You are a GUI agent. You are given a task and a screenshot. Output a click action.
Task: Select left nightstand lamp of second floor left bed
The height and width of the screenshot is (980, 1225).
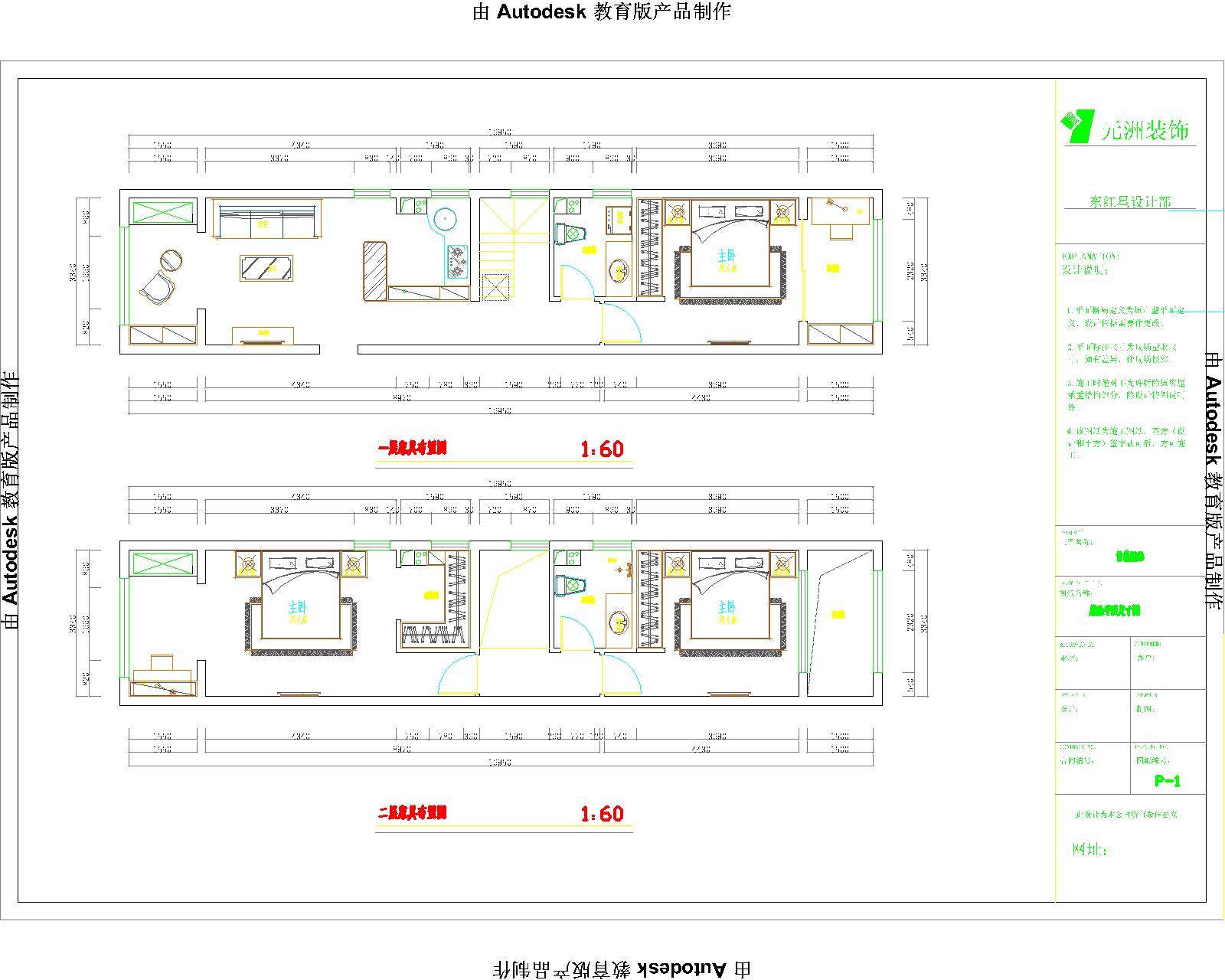(247, 565)
